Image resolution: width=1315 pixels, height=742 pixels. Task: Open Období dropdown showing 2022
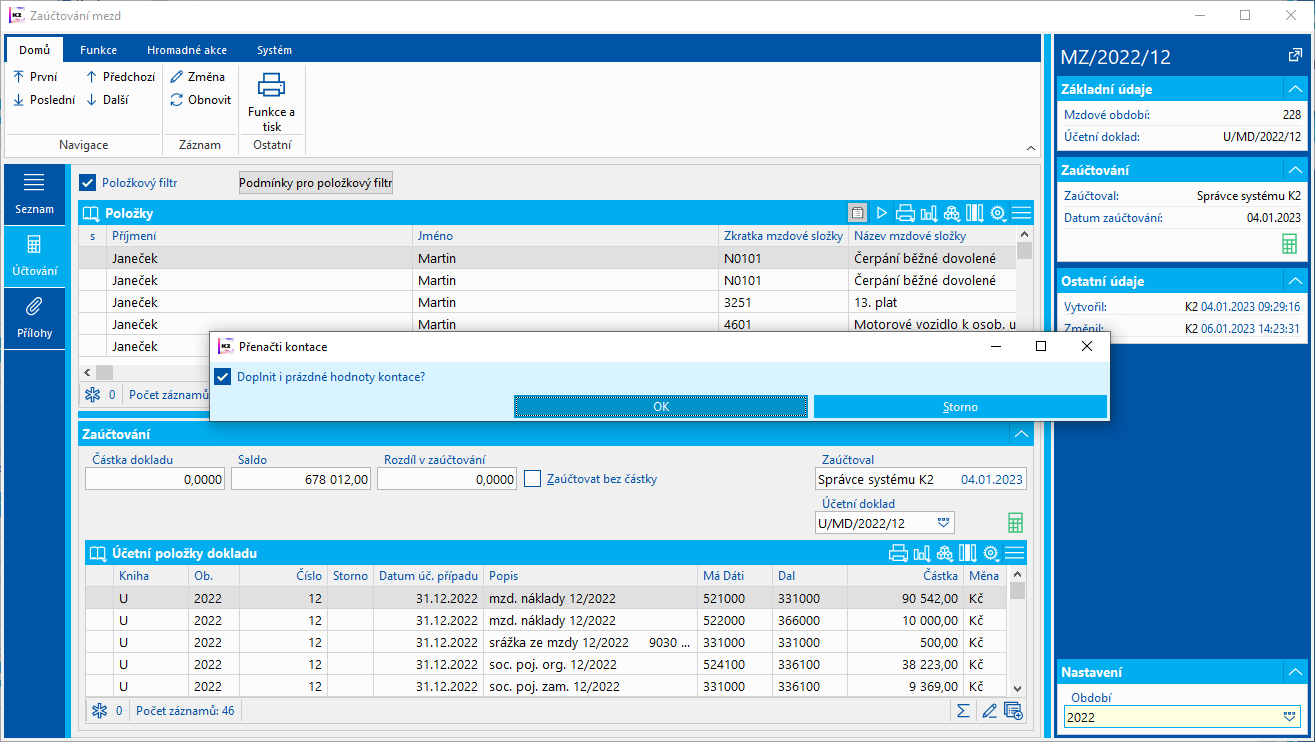[1289, 717]
